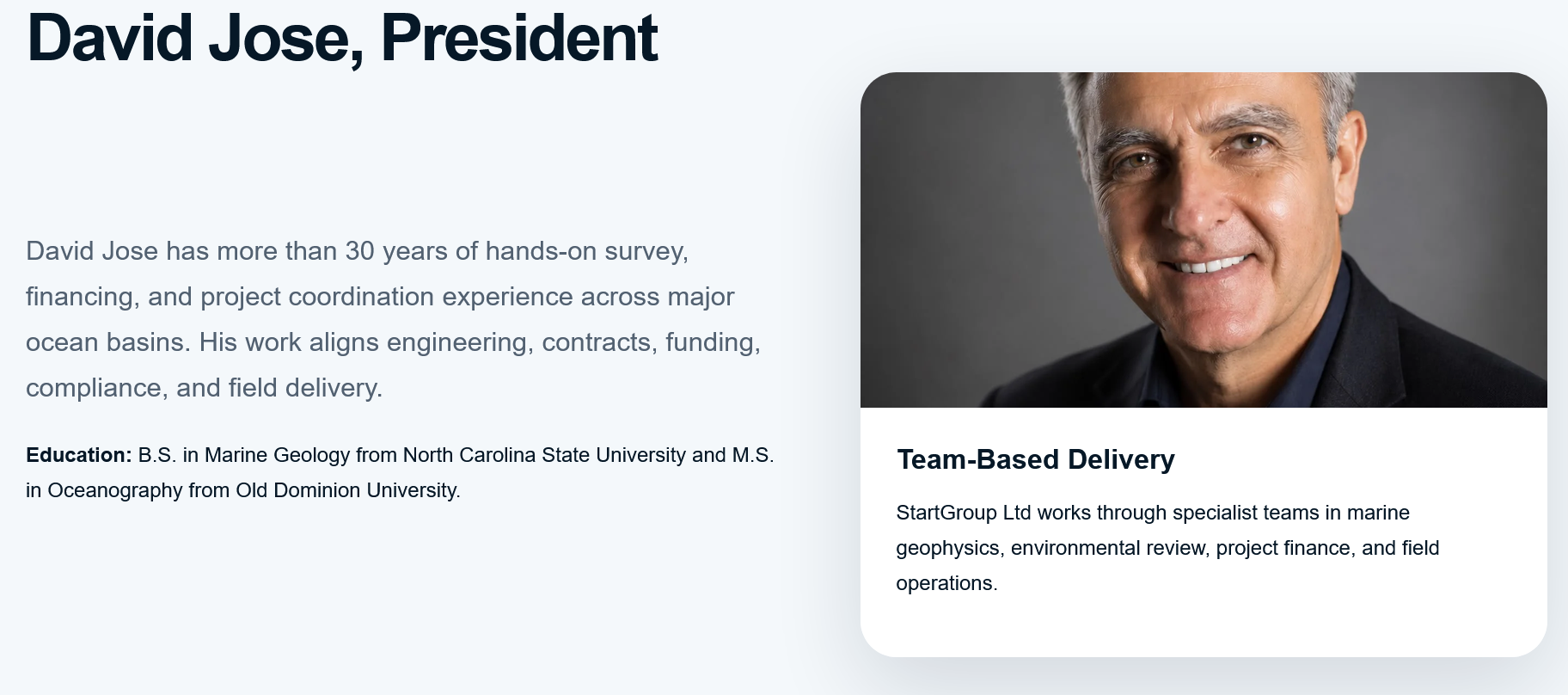
Task: Select the "Team-Based Delivery" card title
Action: pos(1035,459)
